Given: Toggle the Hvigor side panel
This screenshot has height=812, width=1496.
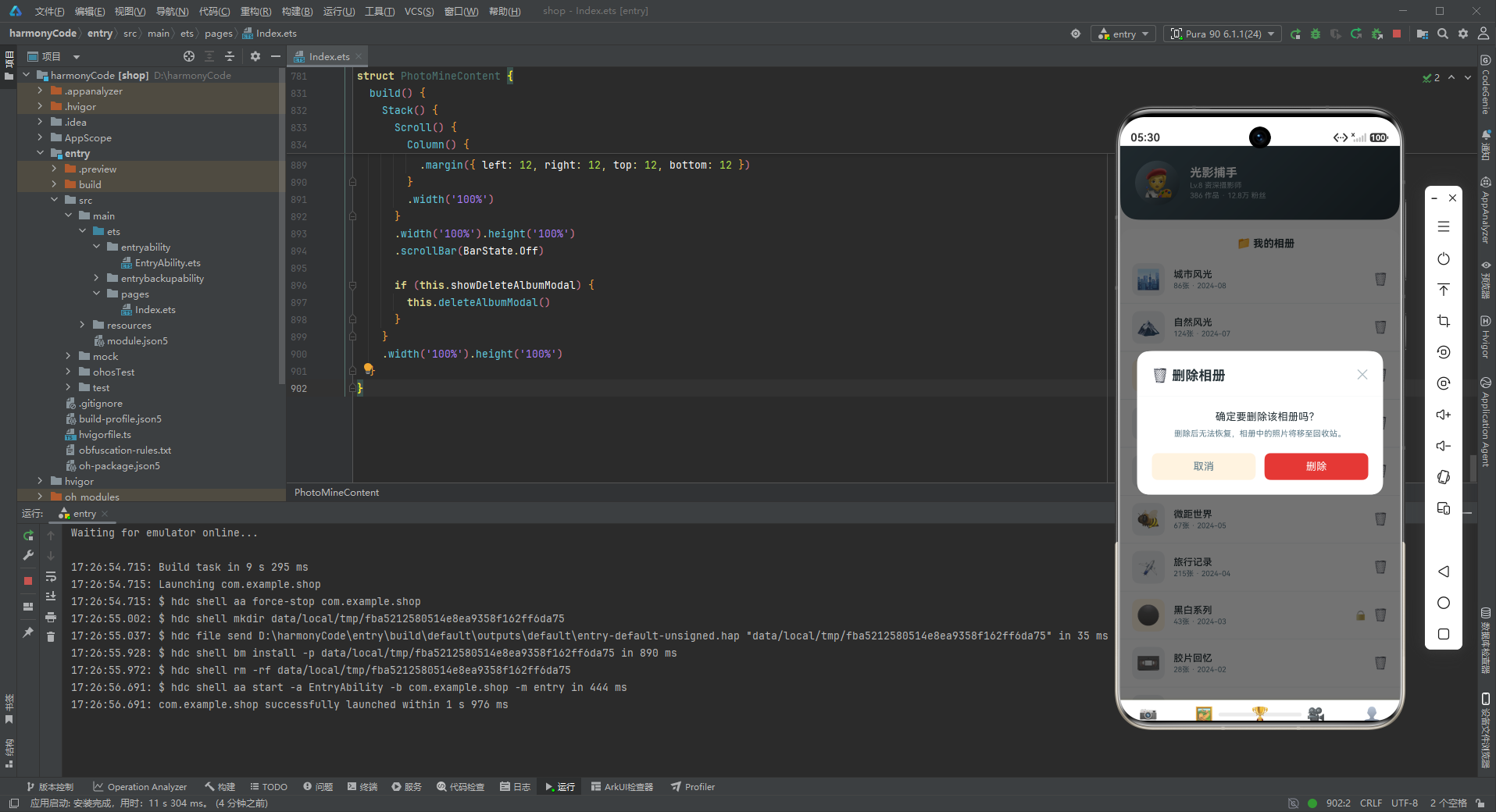Looking at the screenshot, I should [1485, 337].
